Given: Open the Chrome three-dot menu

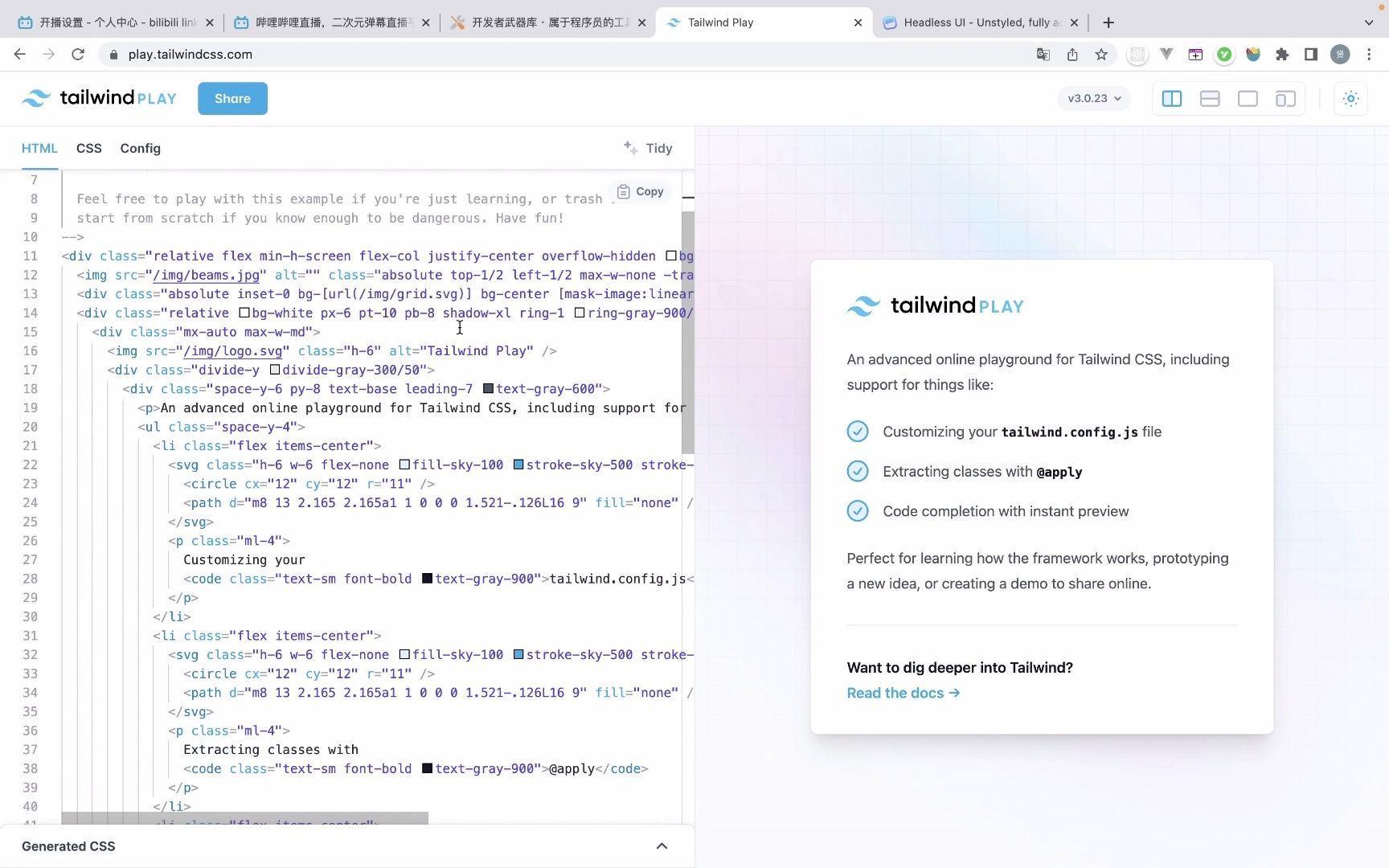Looking at the screenshot, I should 1369,54.
